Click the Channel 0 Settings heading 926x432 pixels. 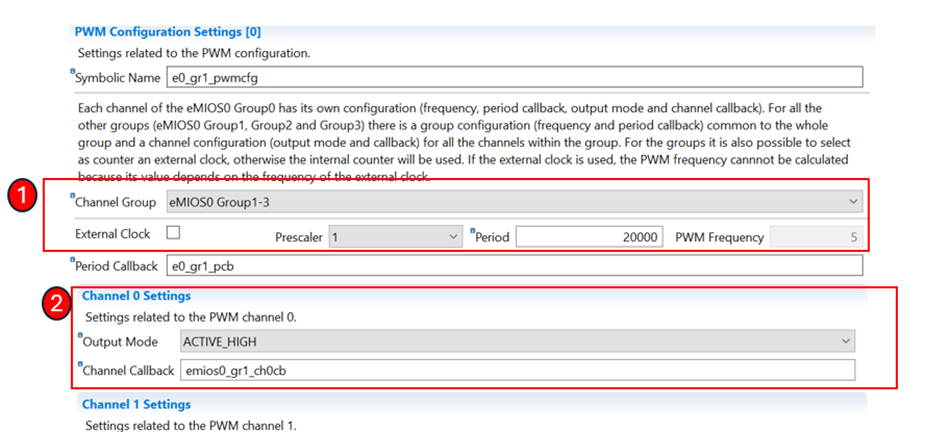click(x=136, y=295)
